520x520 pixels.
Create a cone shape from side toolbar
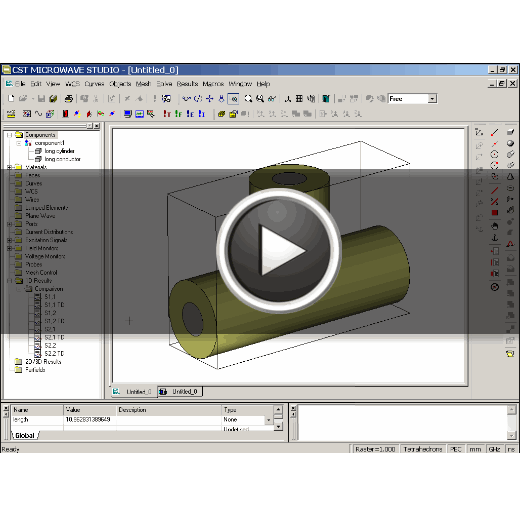510,177
